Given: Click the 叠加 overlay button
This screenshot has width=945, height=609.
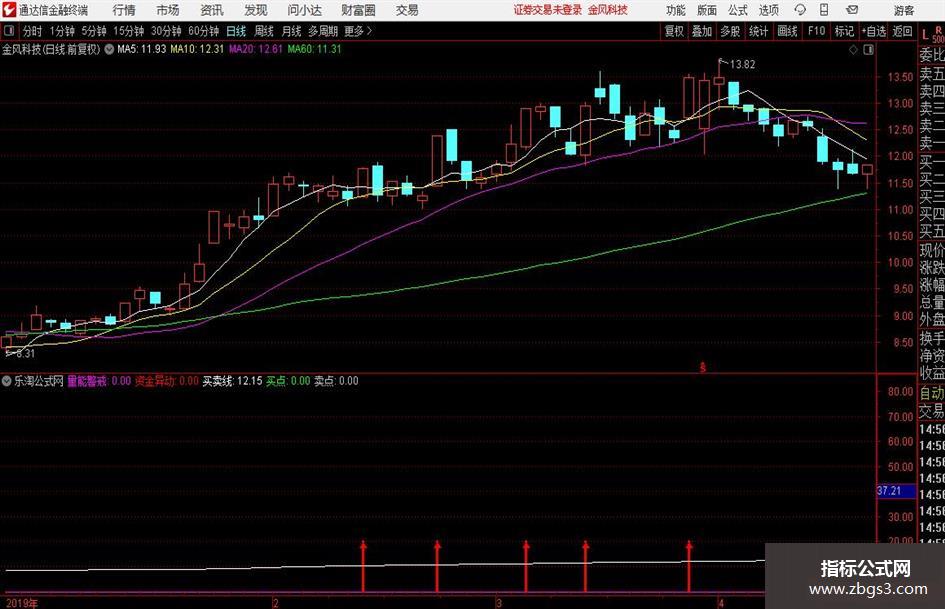Looking at the screenshot, I should (702, 31).
